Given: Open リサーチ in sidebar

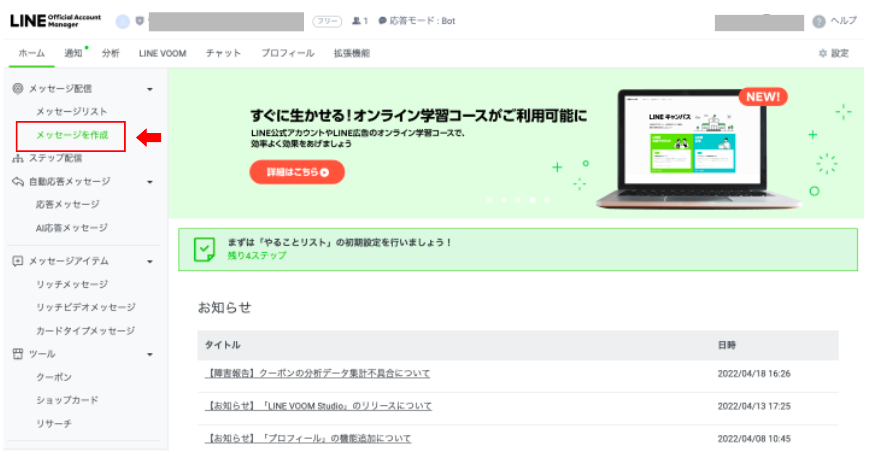Looking at the screenshot, I should pos(54,424).
